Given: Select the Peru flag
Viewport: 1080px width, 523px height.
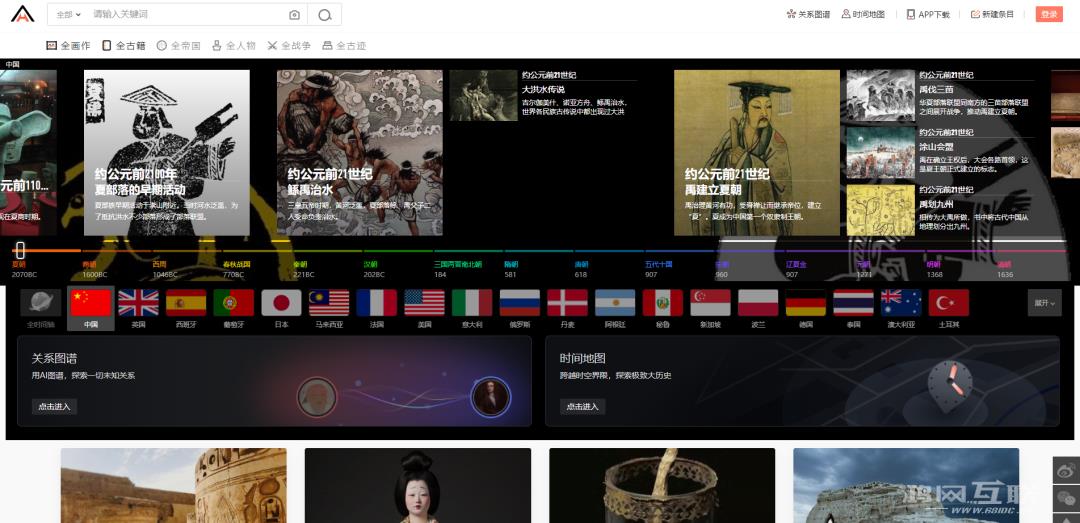Looking at the screenshot, I should pos(663,302).
